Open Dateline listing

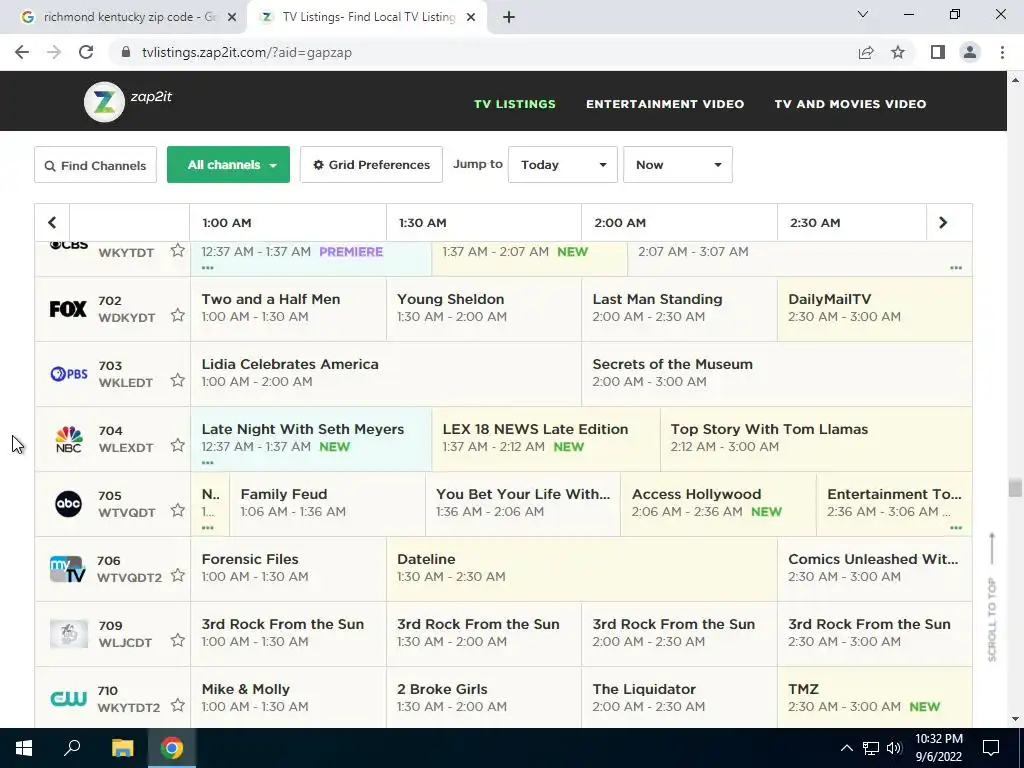pos(582,568)
